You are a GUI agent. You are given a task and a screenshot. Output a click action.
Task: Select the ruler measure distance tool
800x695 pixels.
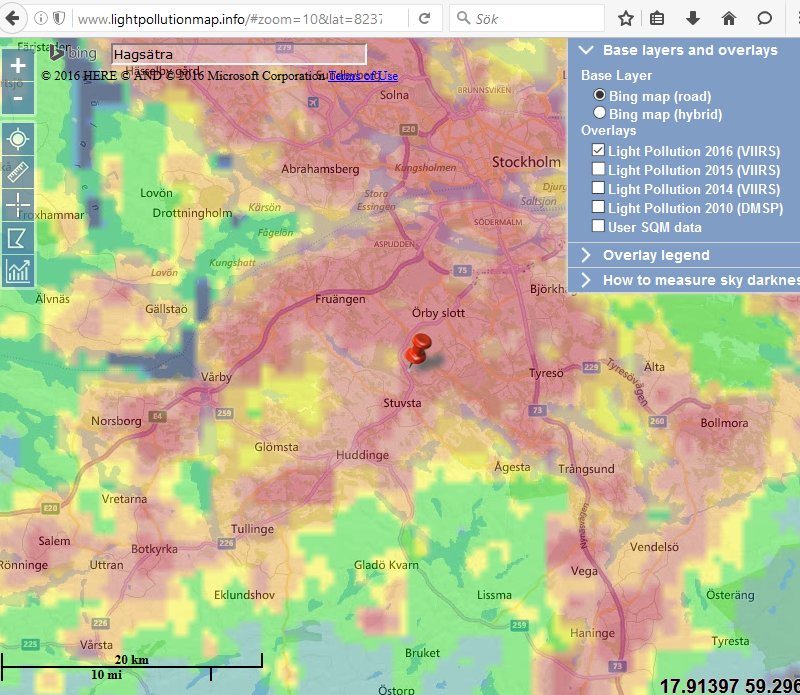coord(18,172)
